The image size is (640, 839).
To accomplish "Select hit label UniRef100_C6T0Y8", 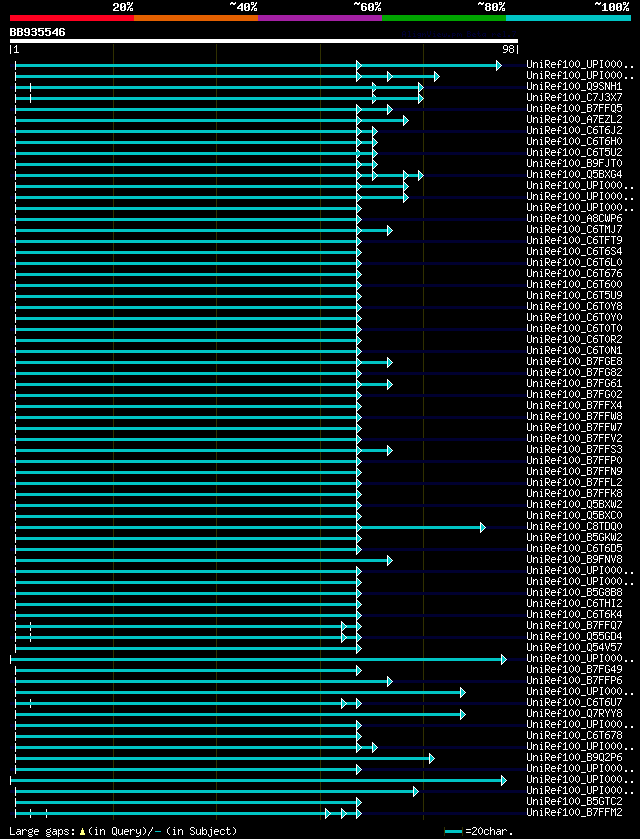I will pyautogui.click(x=574, y=307).
